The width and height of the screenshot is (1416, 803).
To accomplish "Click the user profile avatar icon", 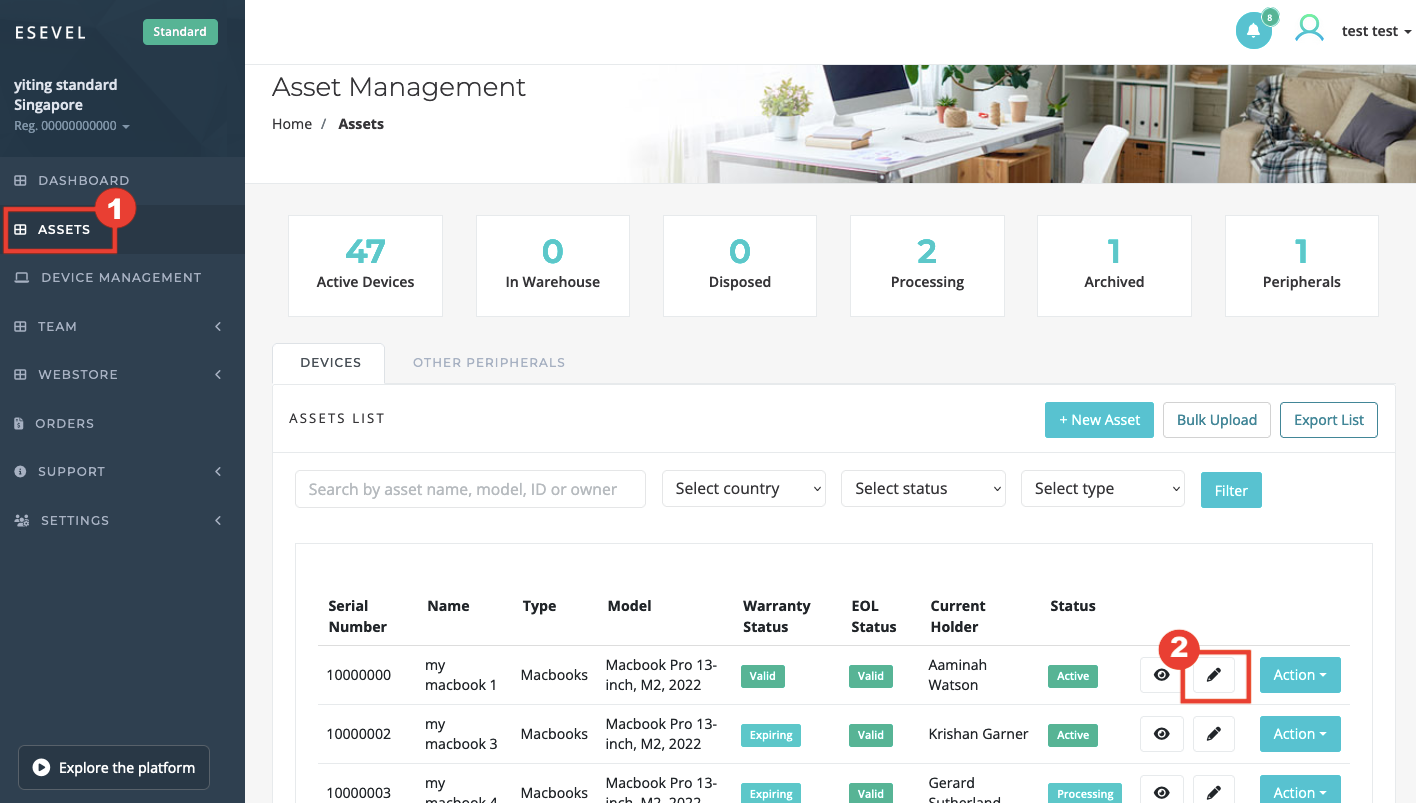I will 1309,28.
